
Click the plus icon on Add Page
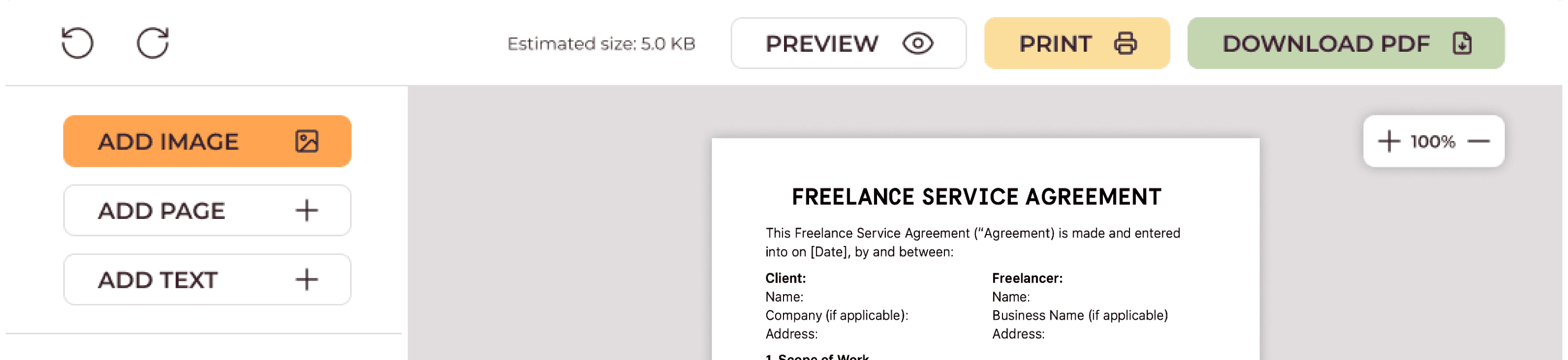point(307,210)
